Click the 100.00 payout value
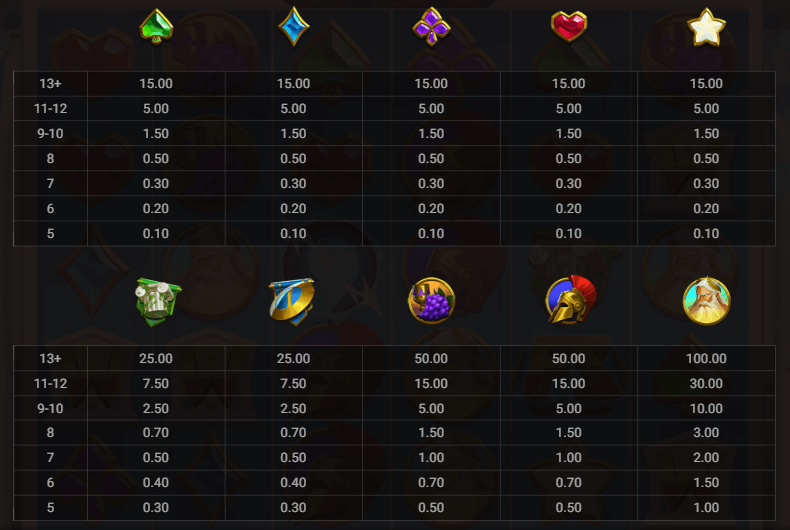This screenshot has width=790, height=530. click(706, 359)
